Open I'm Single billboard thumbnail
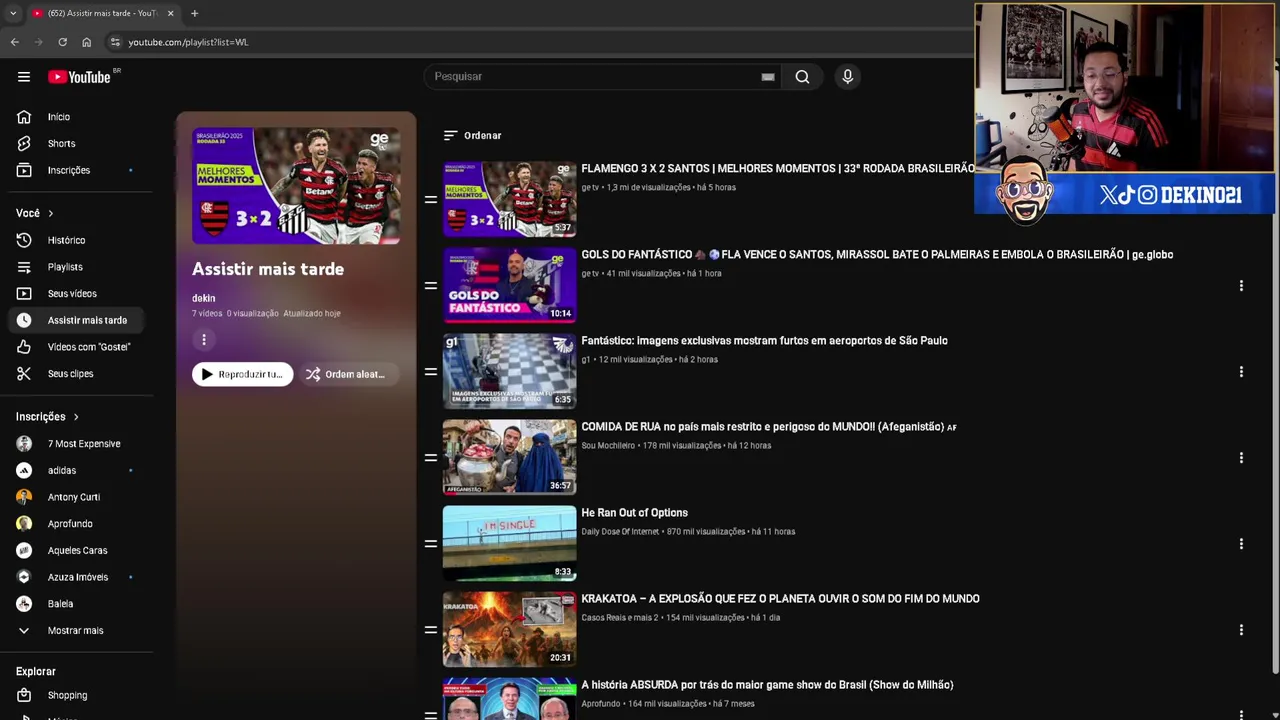1280x720 pixels. tap(510, 543)
